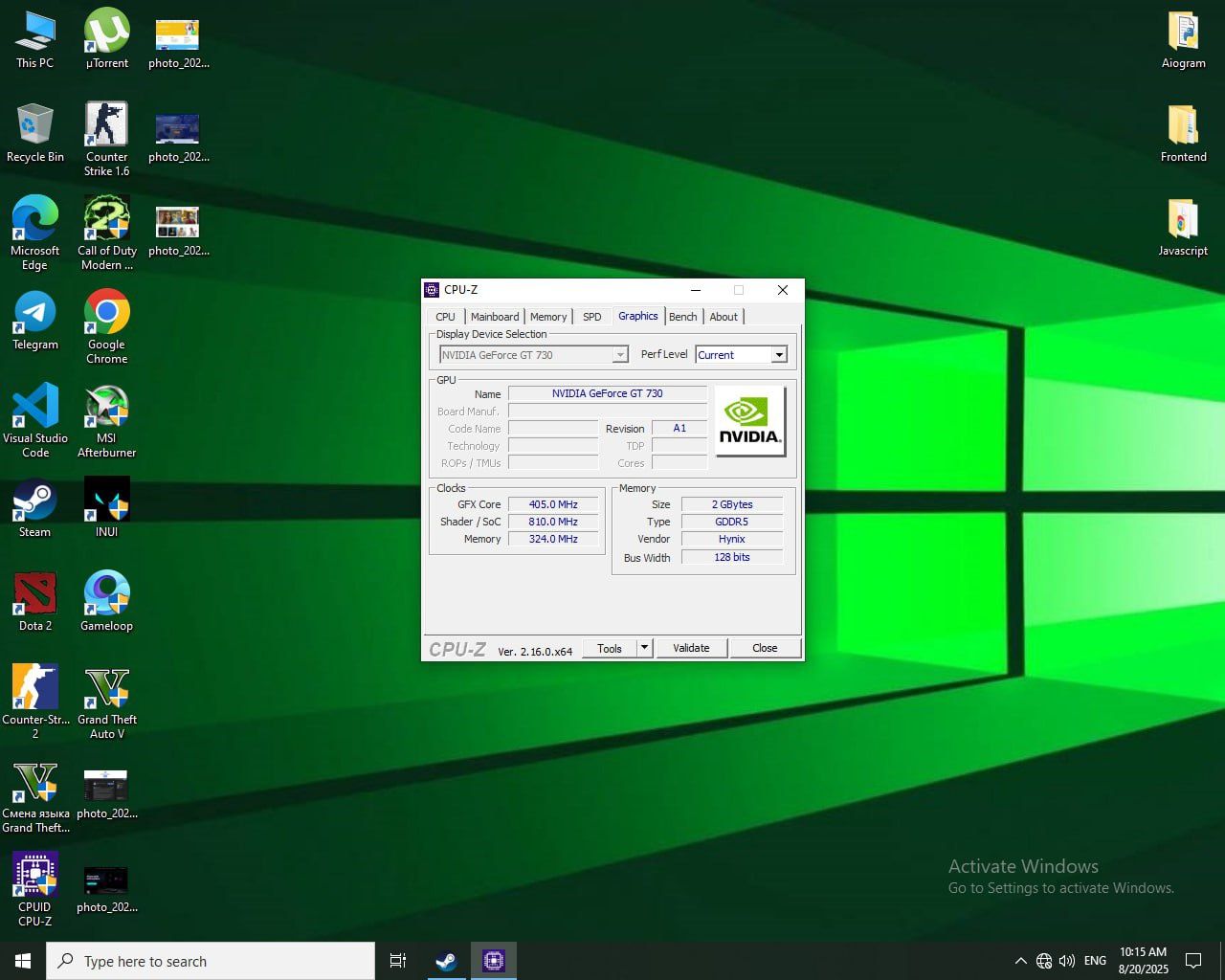Open notification center icon
Screen dimensions: 1225x980
[1193, 961]
